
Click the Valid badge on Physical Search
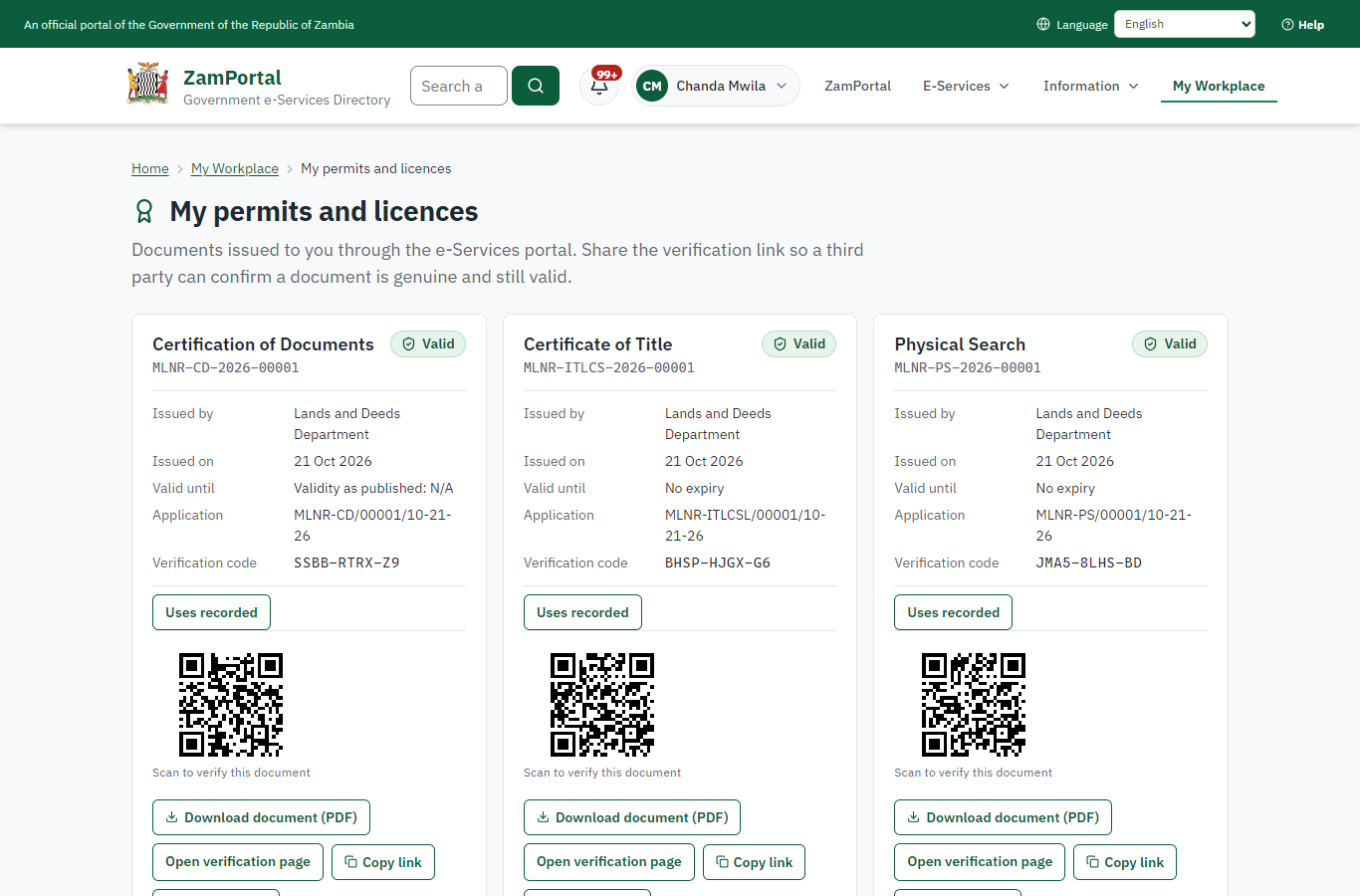coord(1170,344)
